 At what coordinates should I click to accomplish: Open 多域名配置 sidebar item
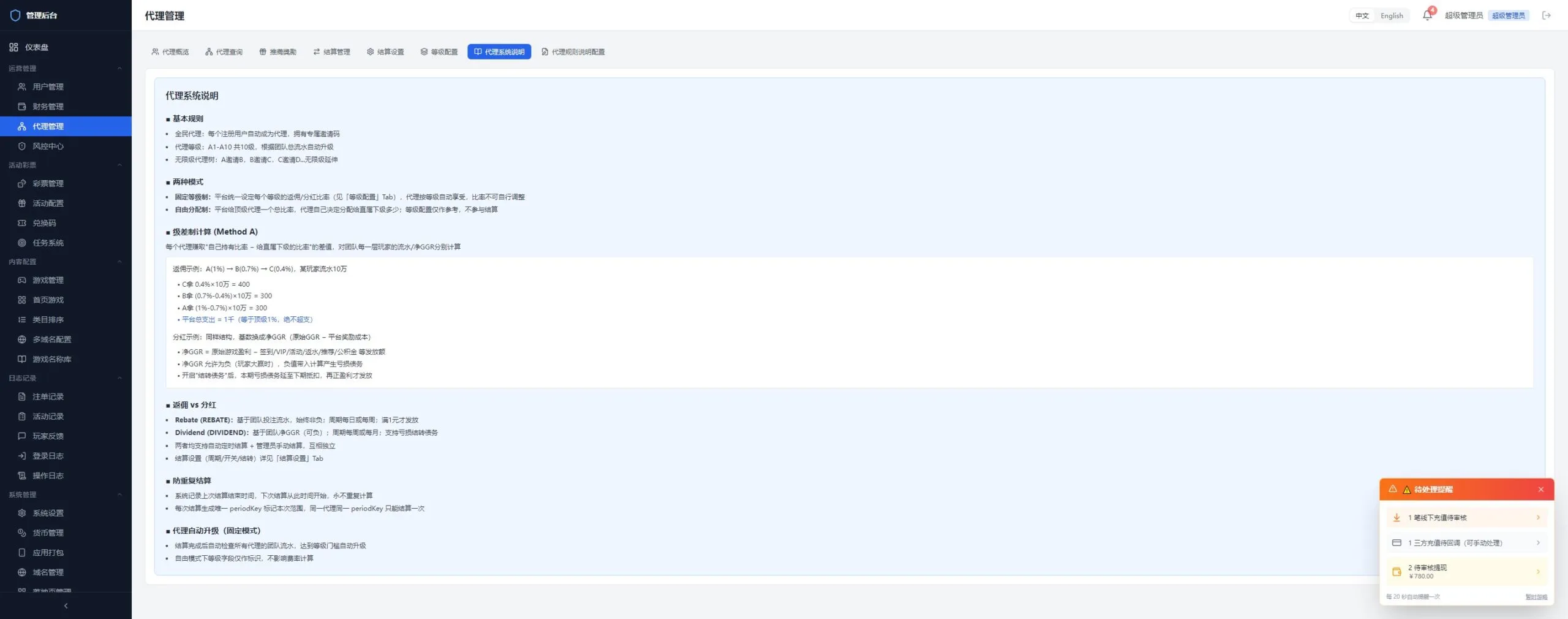click(66, 340)
